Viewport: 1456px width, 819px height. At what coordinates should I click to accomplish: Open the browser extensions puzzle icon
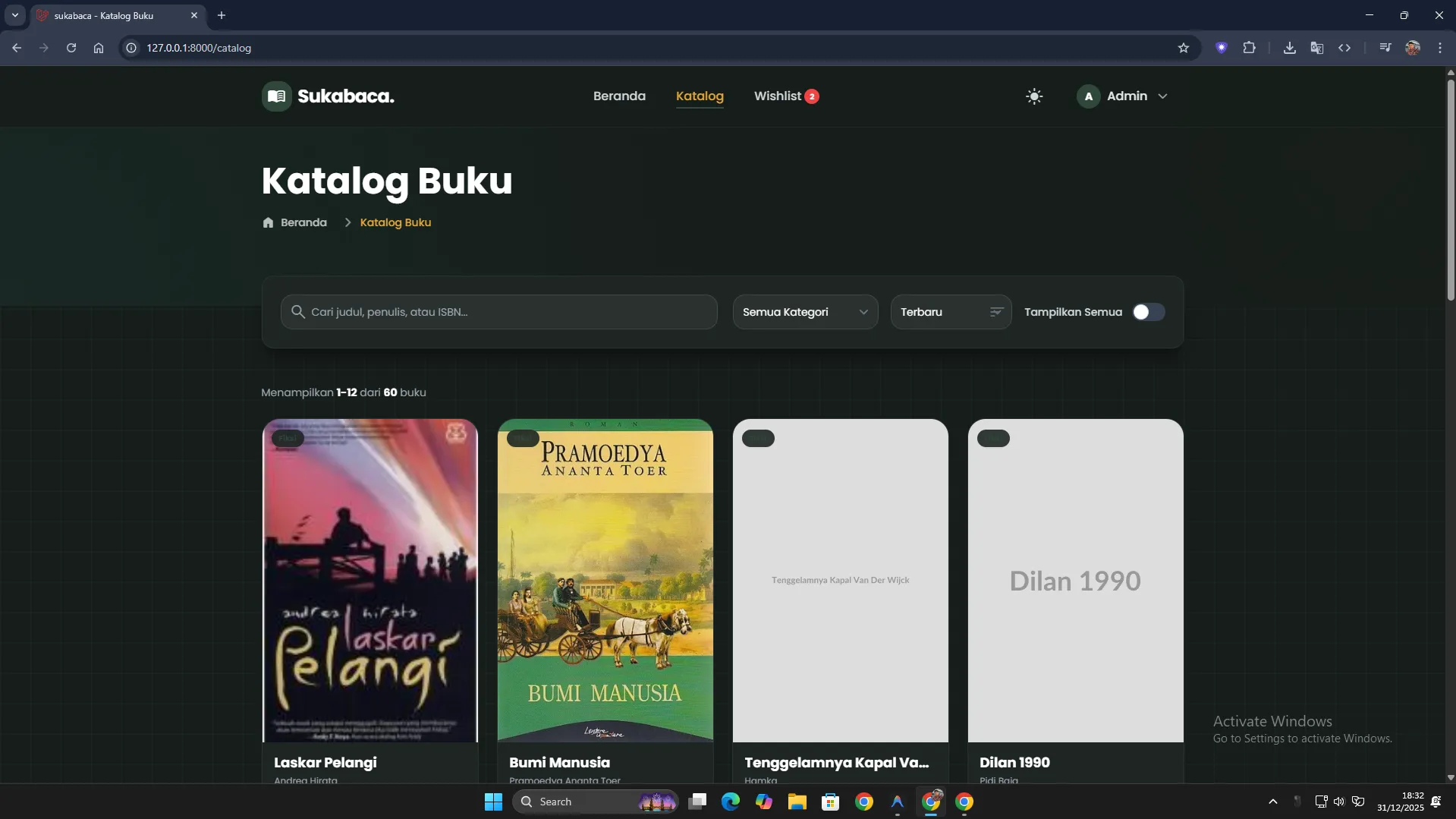[x=1249, y=48]
